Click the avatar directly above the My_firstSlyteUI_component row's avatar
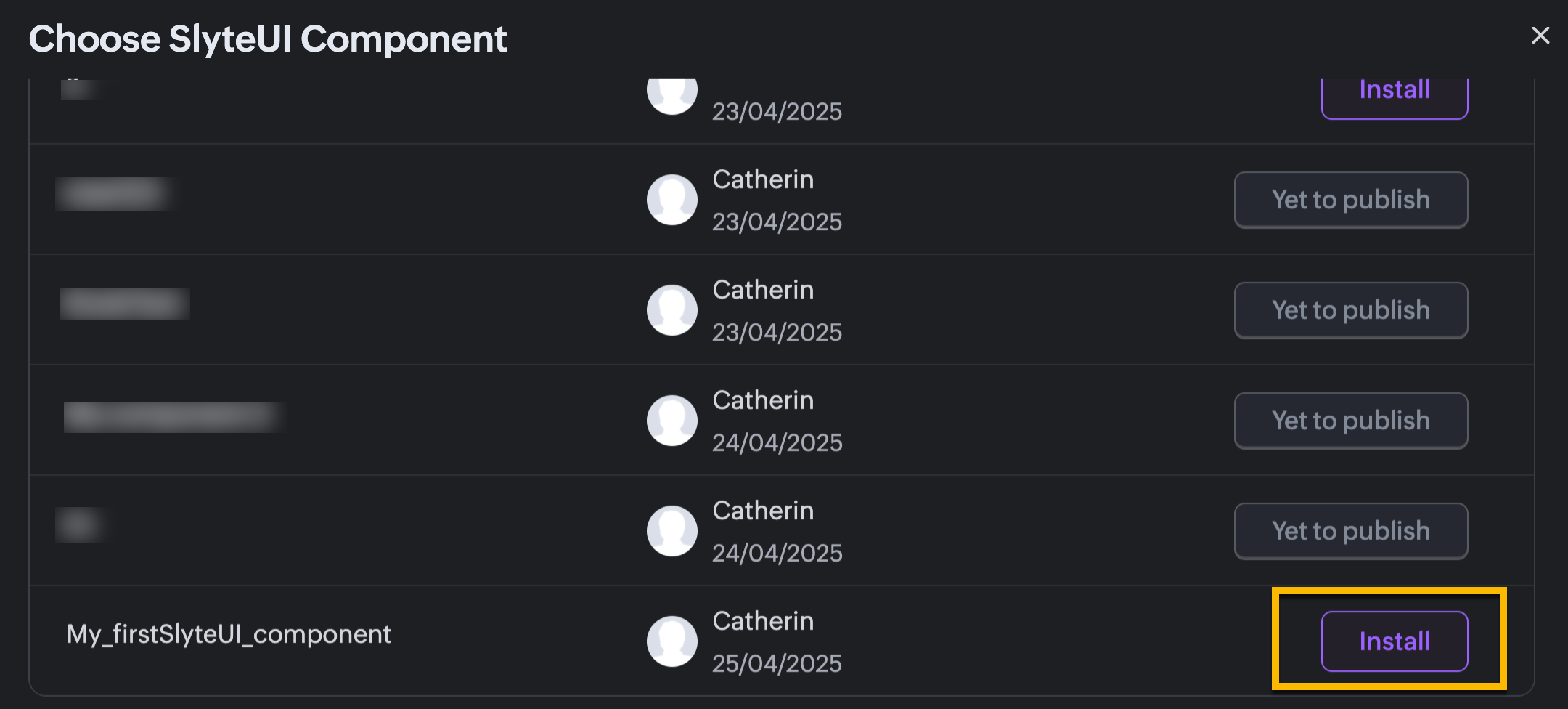Viewport: 1568px width, 709px height. 672,531
